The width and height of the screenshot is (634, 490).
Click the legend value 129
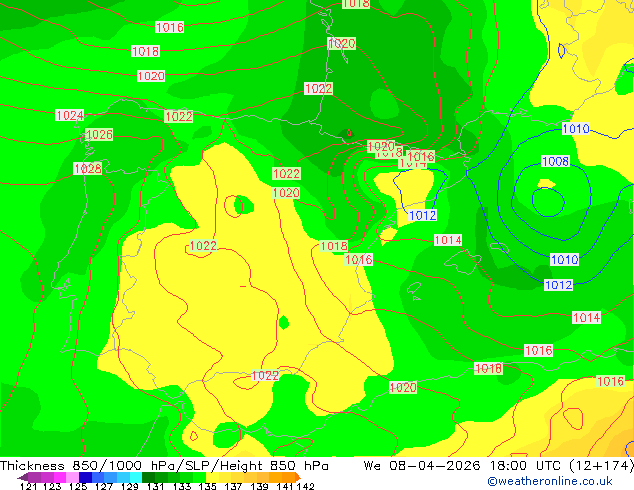(x=130, y=486)
